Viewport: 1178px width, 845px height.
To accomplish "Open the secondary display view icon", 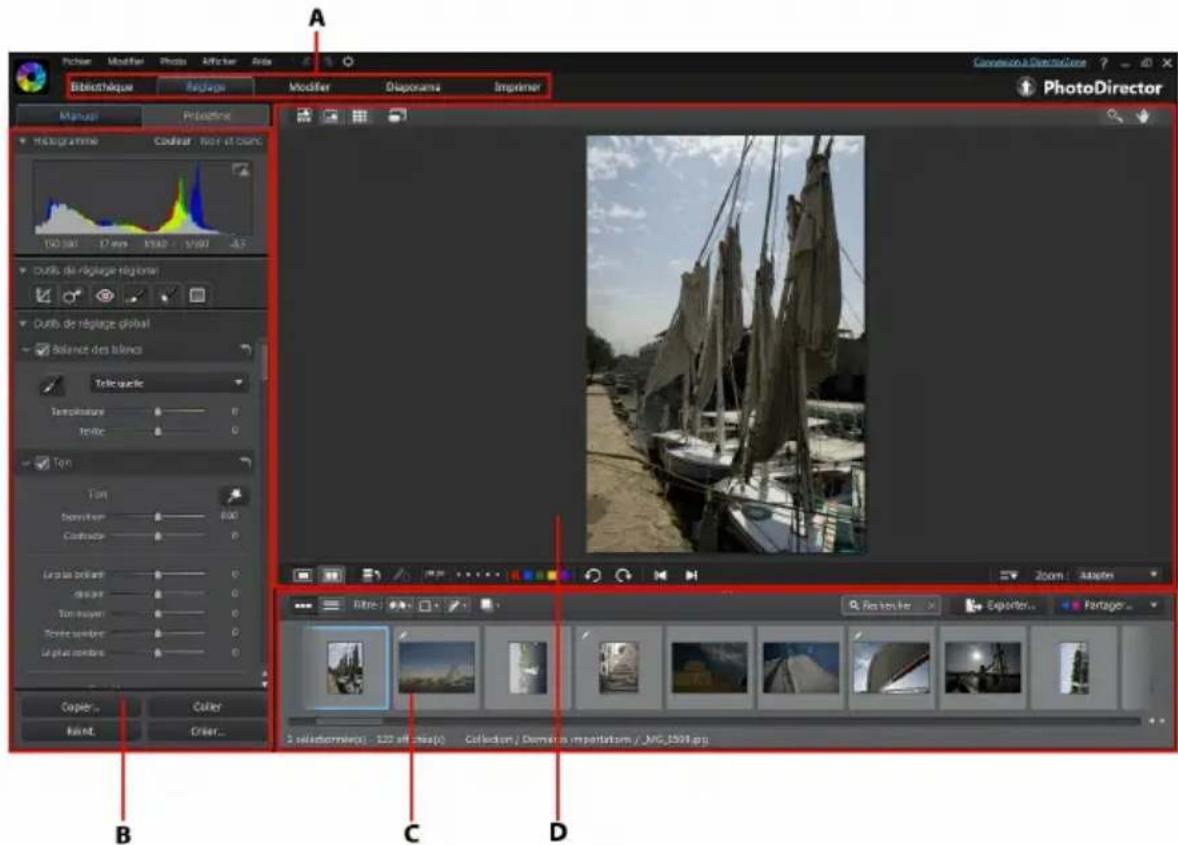I will coord(397,116).
